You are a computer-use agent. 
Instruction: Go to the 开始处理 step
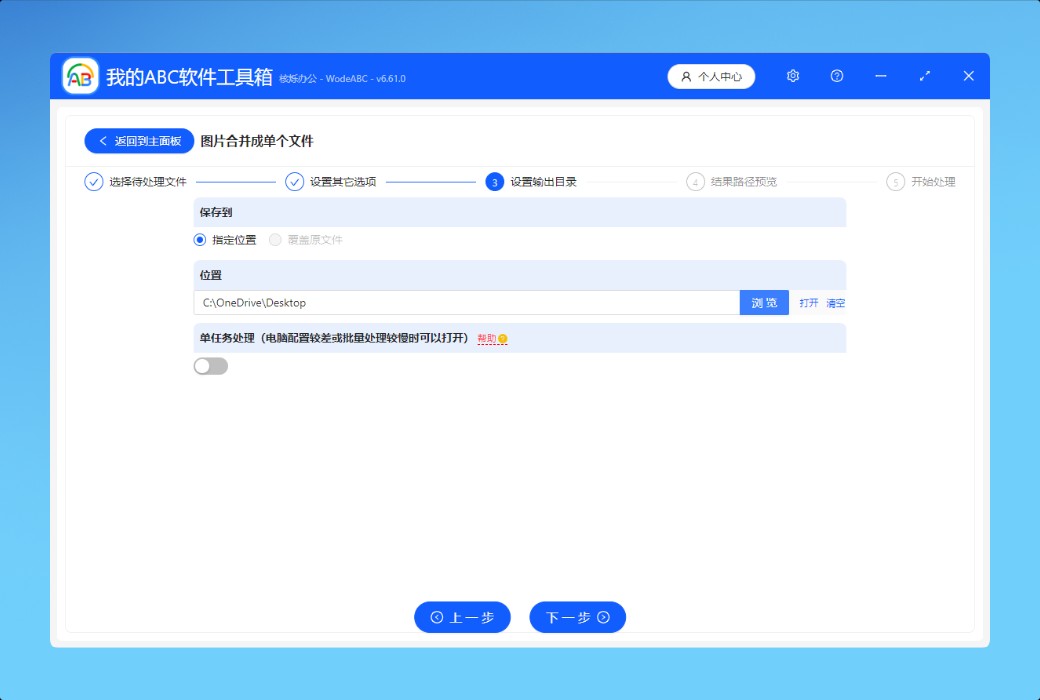932,182
